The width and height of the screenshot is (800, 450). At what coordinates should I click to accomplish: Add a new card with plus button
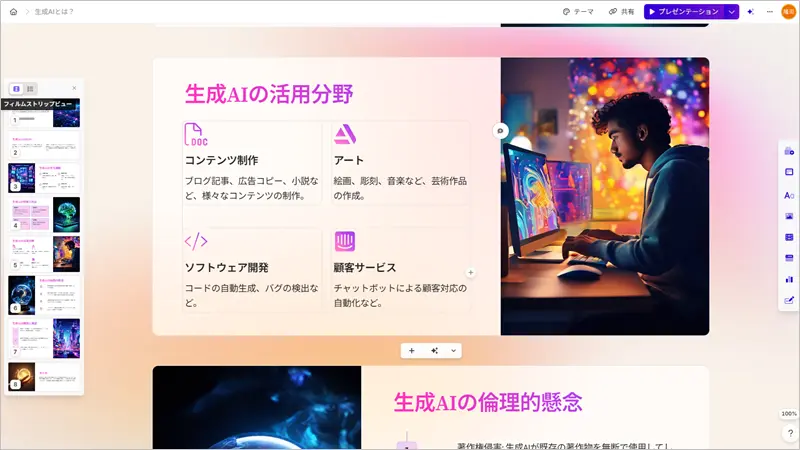pyautogui.click(x=411, y=351)
